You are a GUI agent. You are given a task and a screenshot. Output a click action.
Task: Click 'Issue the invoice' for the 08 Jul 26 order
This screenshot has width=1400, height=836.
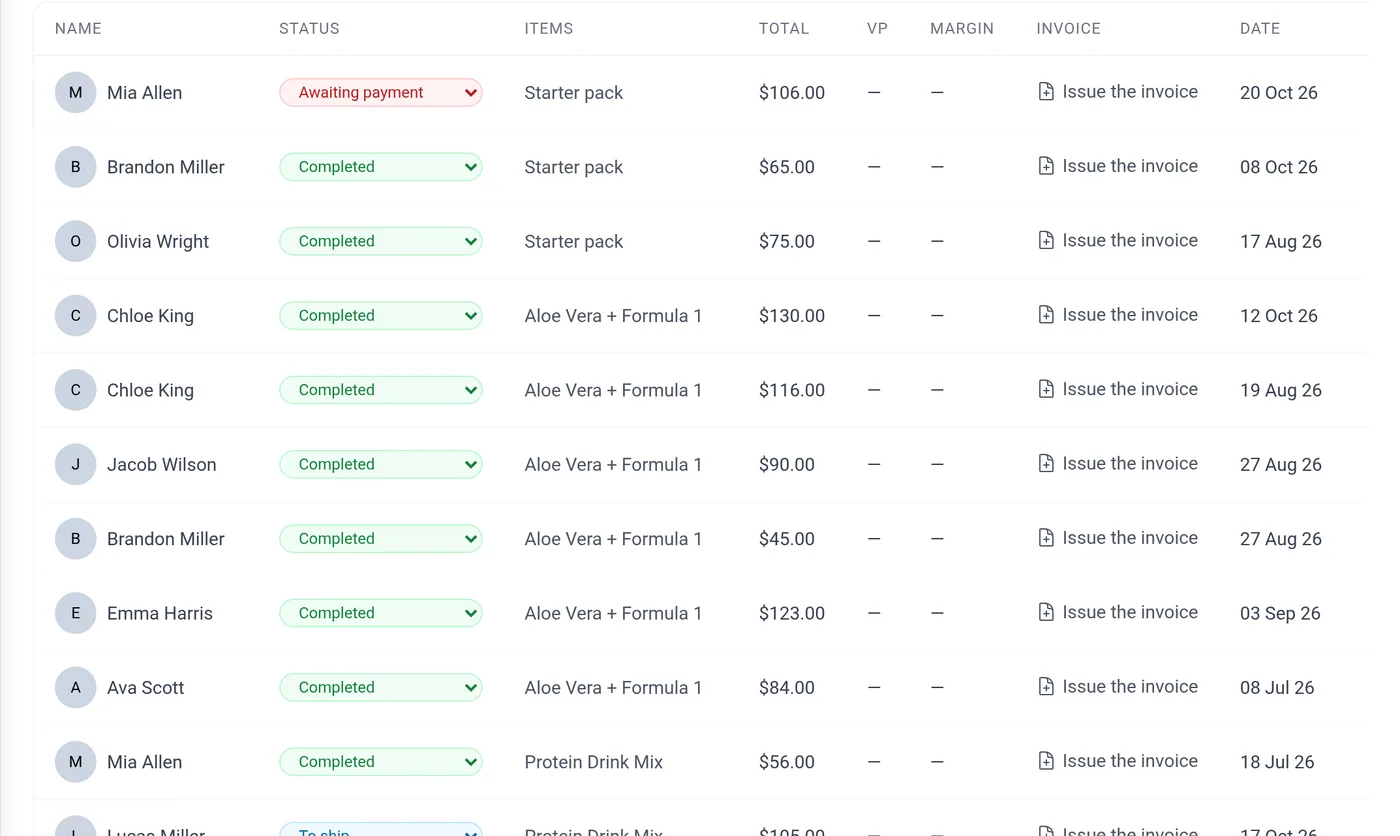(x=1130, y=687)
